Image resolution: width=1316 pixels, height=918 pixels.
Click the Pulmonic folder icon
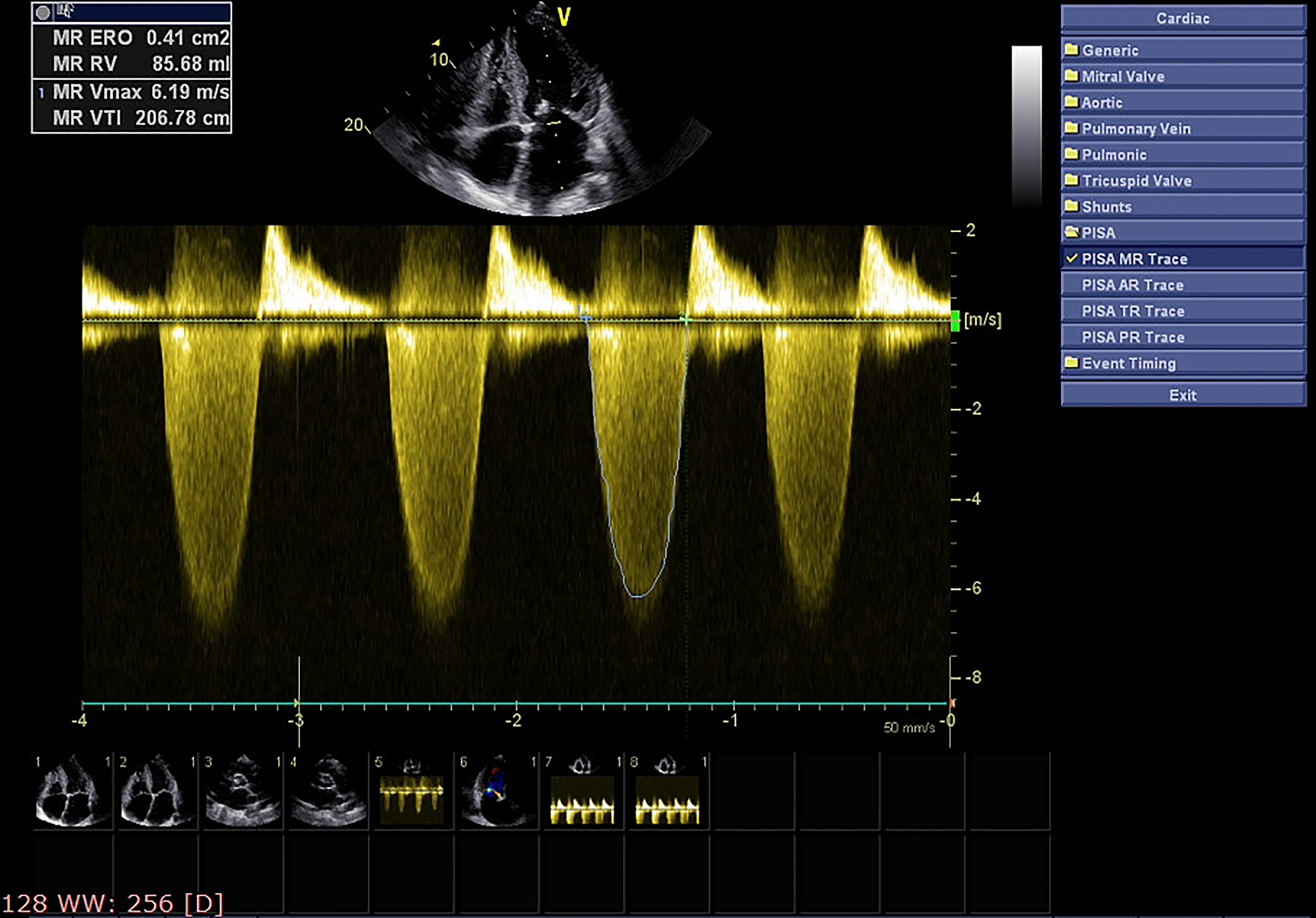[1071, 154]
